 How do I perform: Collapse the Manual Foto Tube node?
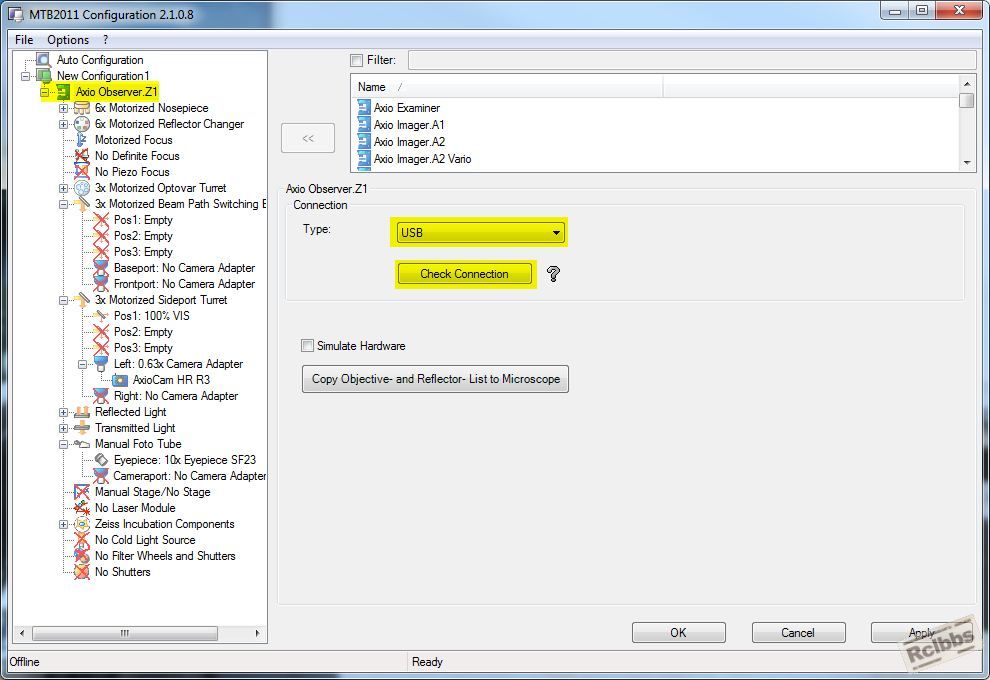63,444
